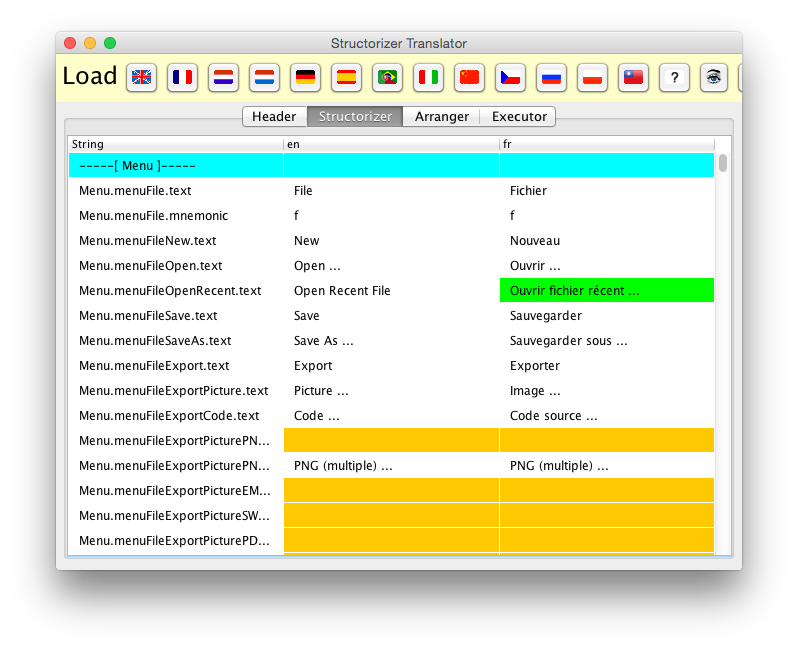Screen dimensions: 798x650
Task: Click the English cell reading File
Action: click(x=391, y=191)
